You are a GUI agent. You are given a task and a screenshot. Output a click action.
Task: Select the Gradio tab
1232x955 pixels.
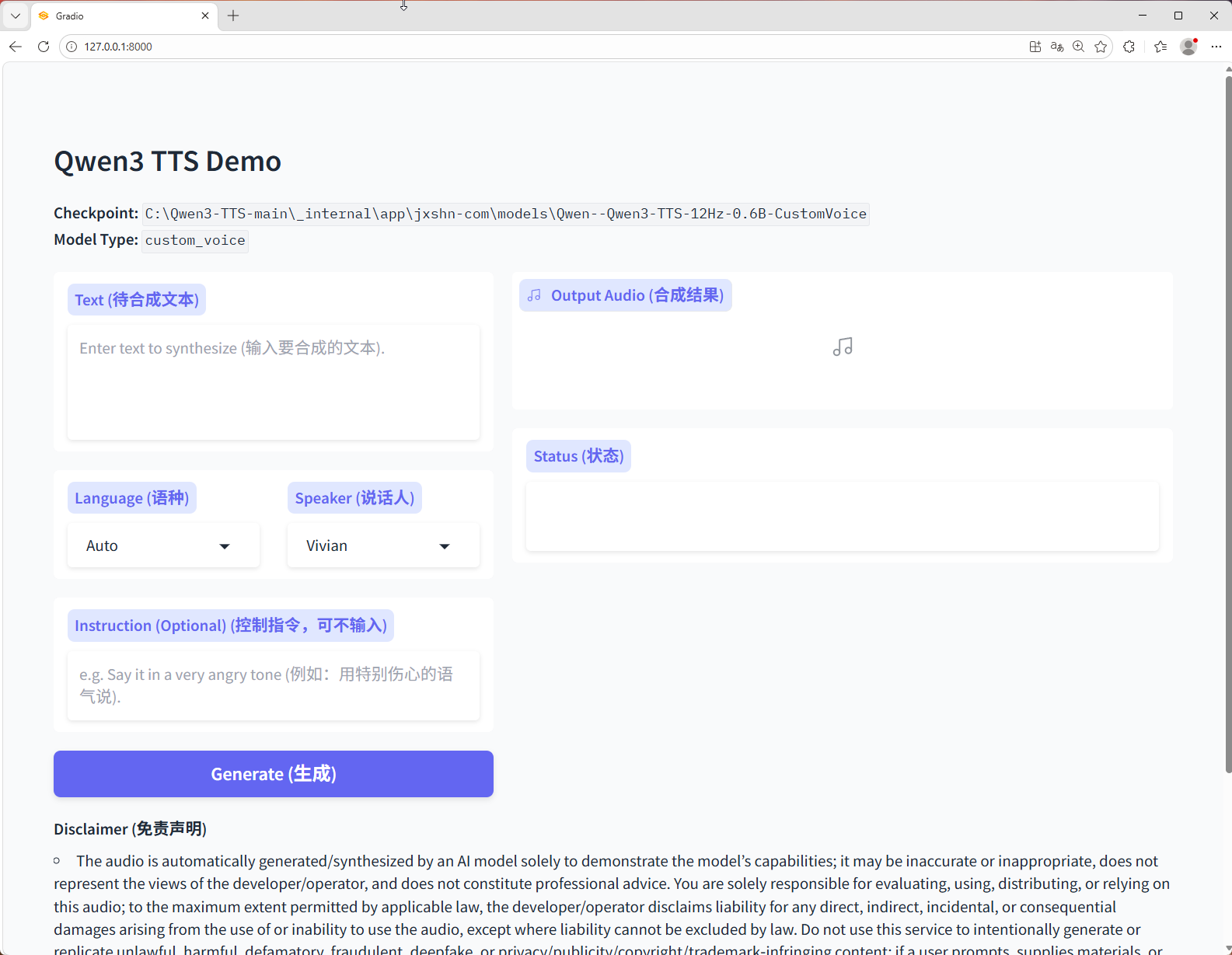124,16
